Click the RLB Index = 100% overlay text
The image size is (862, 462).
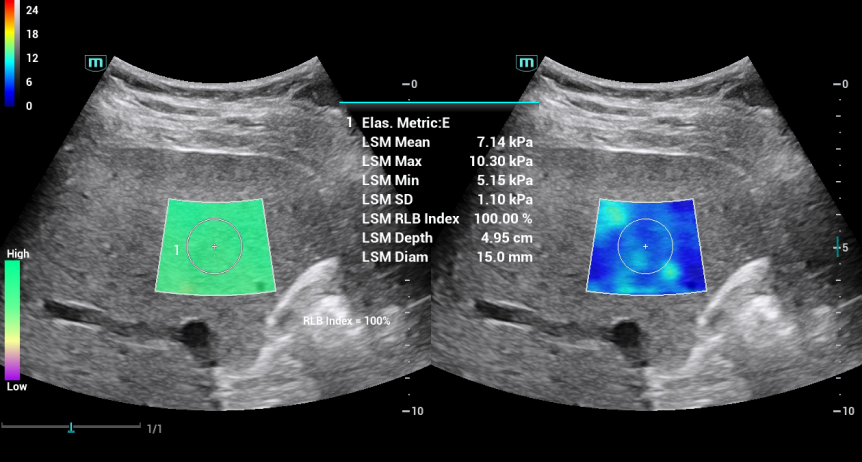pyautogui.click(x=346, y=321)
